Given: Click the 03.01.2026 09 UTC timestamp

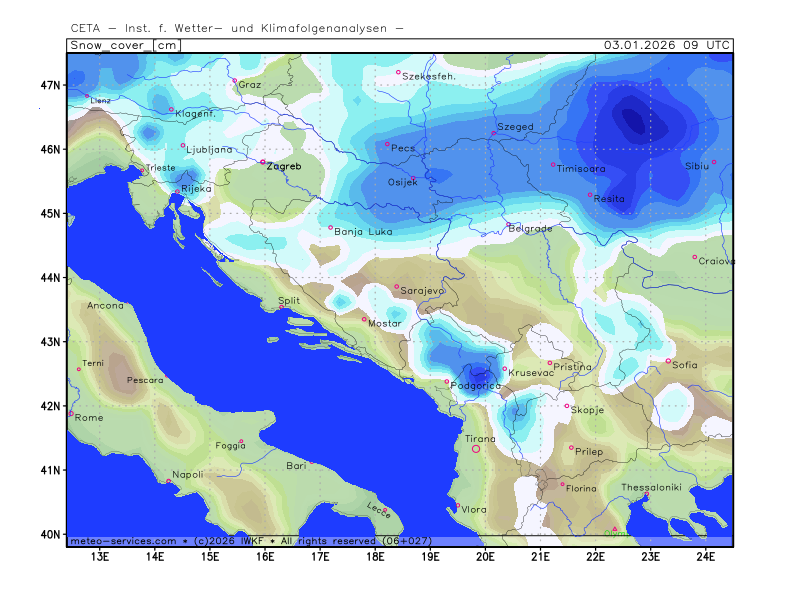Looking at the screenshot, I should coord(667,46).
